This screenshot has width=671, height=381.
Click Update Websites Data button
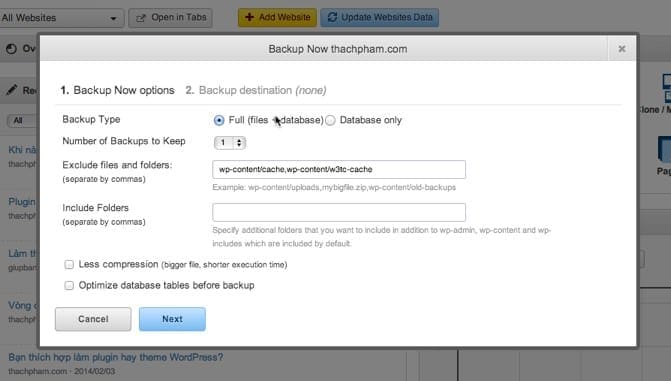click(380, 18)
